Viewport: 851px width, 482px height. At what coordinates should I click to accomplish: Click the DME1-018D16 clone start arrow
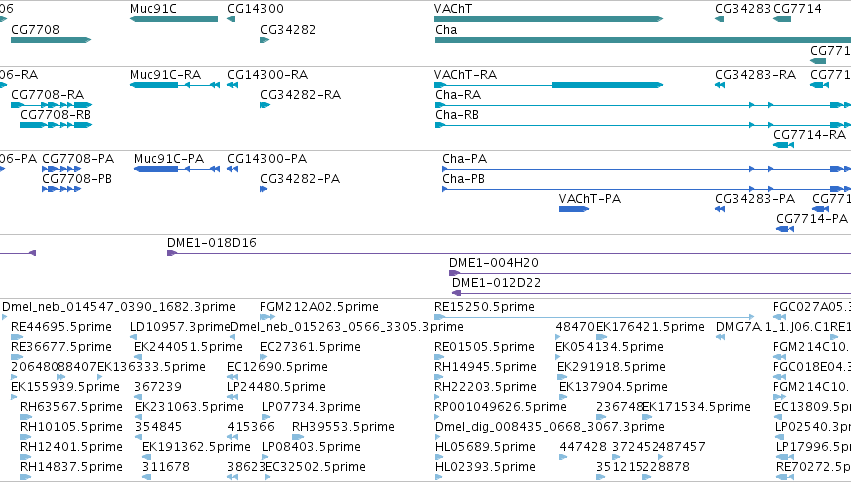coord(172,253)
